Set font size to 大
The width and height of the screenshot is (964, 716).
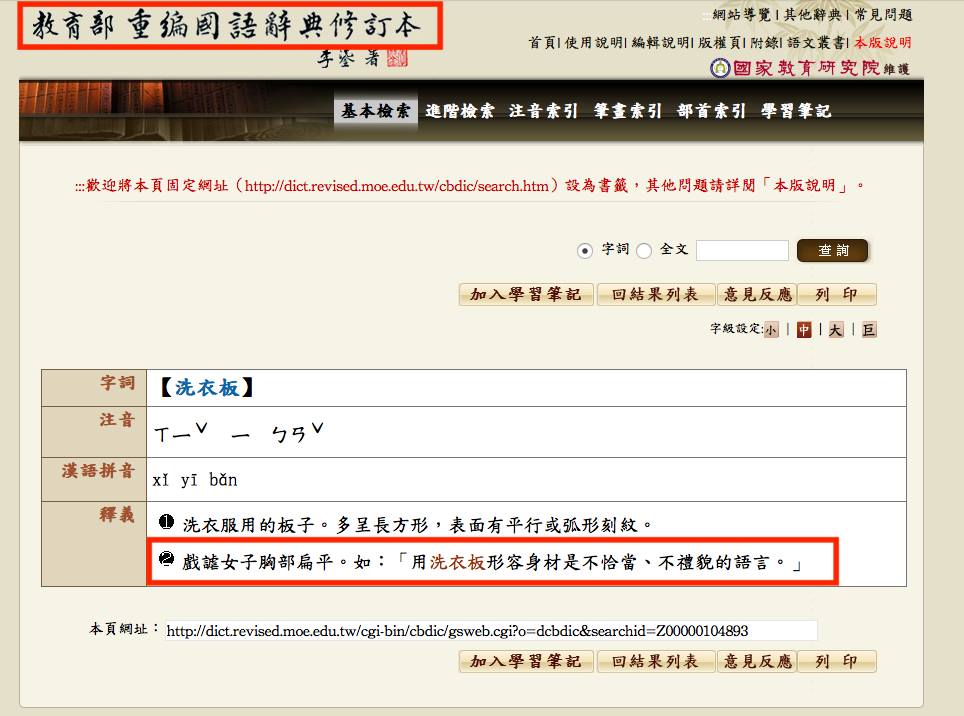click(836, 329)
